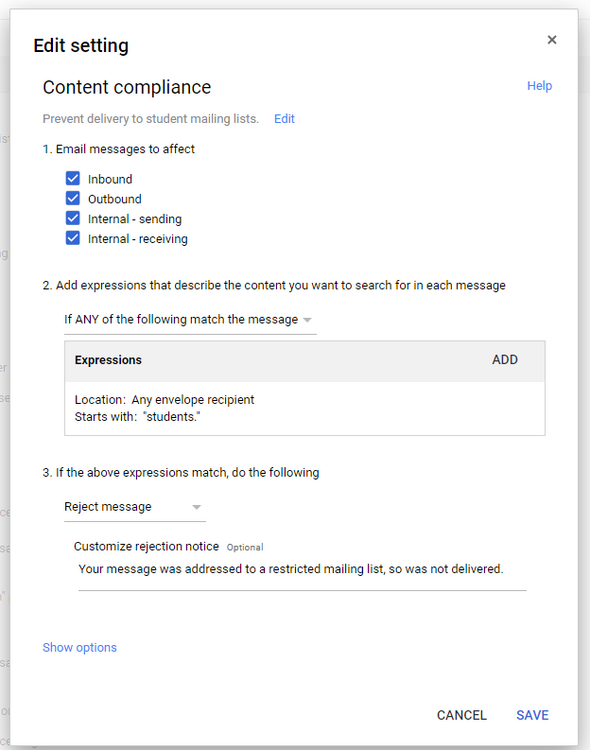590x750 pixels.
Task: Click the CANCEL button
Action: pyautogui.click(x=461, y=715)
